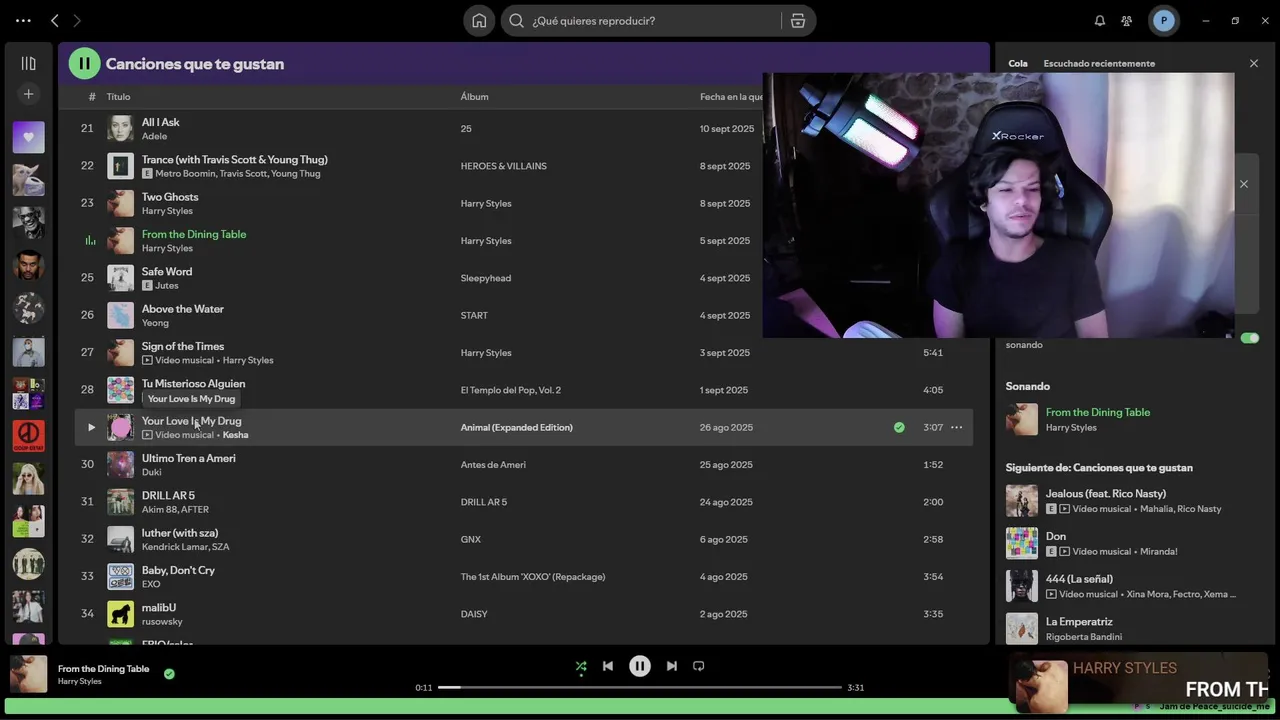Sort the tracks by 'Título' column header
This screenshot has width=1280, height=720.
pyautogui.click(x=118, y=97)
